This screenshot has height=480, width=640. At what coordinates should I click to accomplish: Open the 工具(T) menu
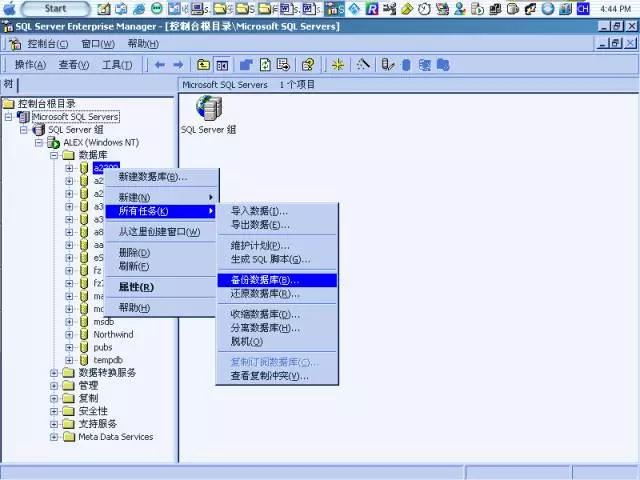[117, 65]
